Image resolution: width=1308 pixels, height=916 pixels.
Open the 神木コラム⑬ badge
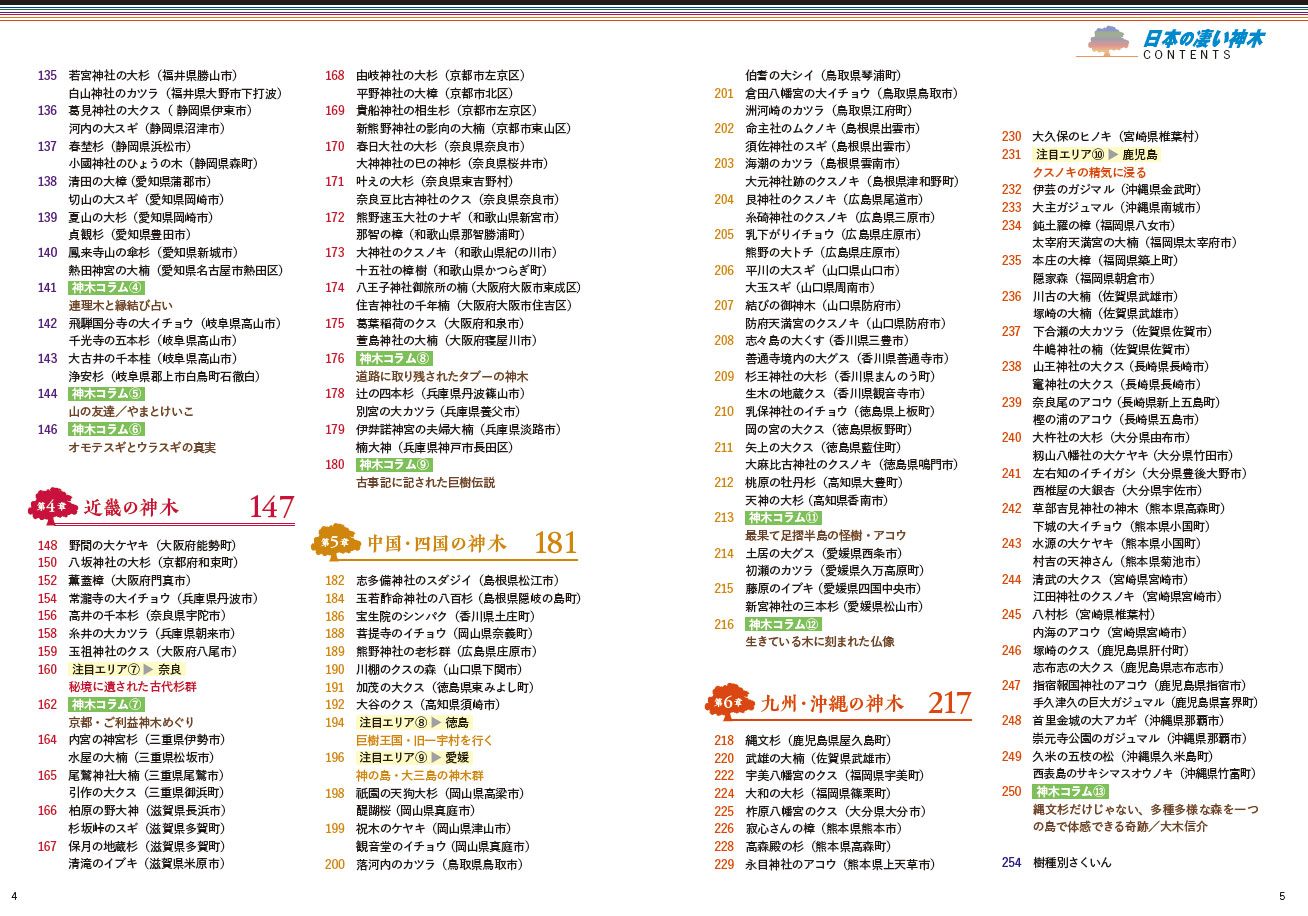pos(1070,791)
